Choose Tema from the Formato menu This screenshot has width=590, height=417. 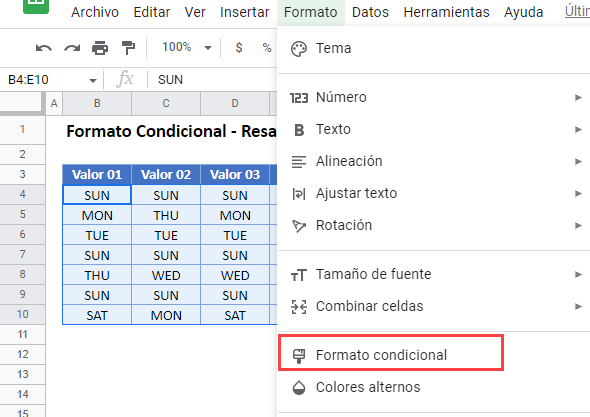click(x=434, y=49)
